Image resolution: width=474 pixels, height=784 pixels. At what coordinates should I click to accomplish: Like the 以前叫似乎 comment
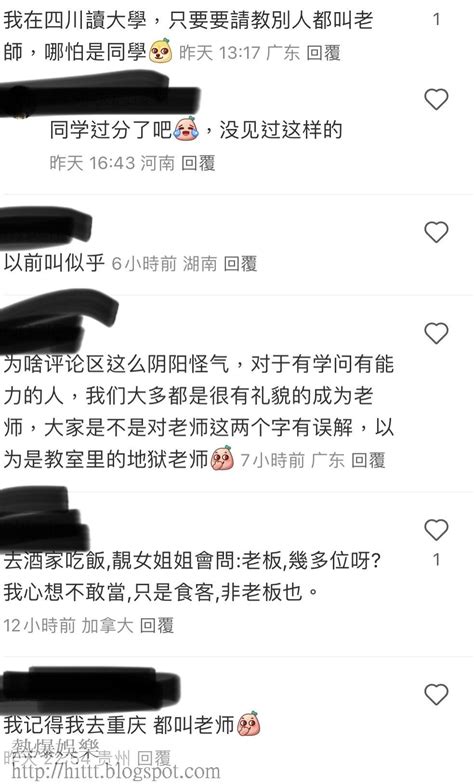[x=436, y=232]
